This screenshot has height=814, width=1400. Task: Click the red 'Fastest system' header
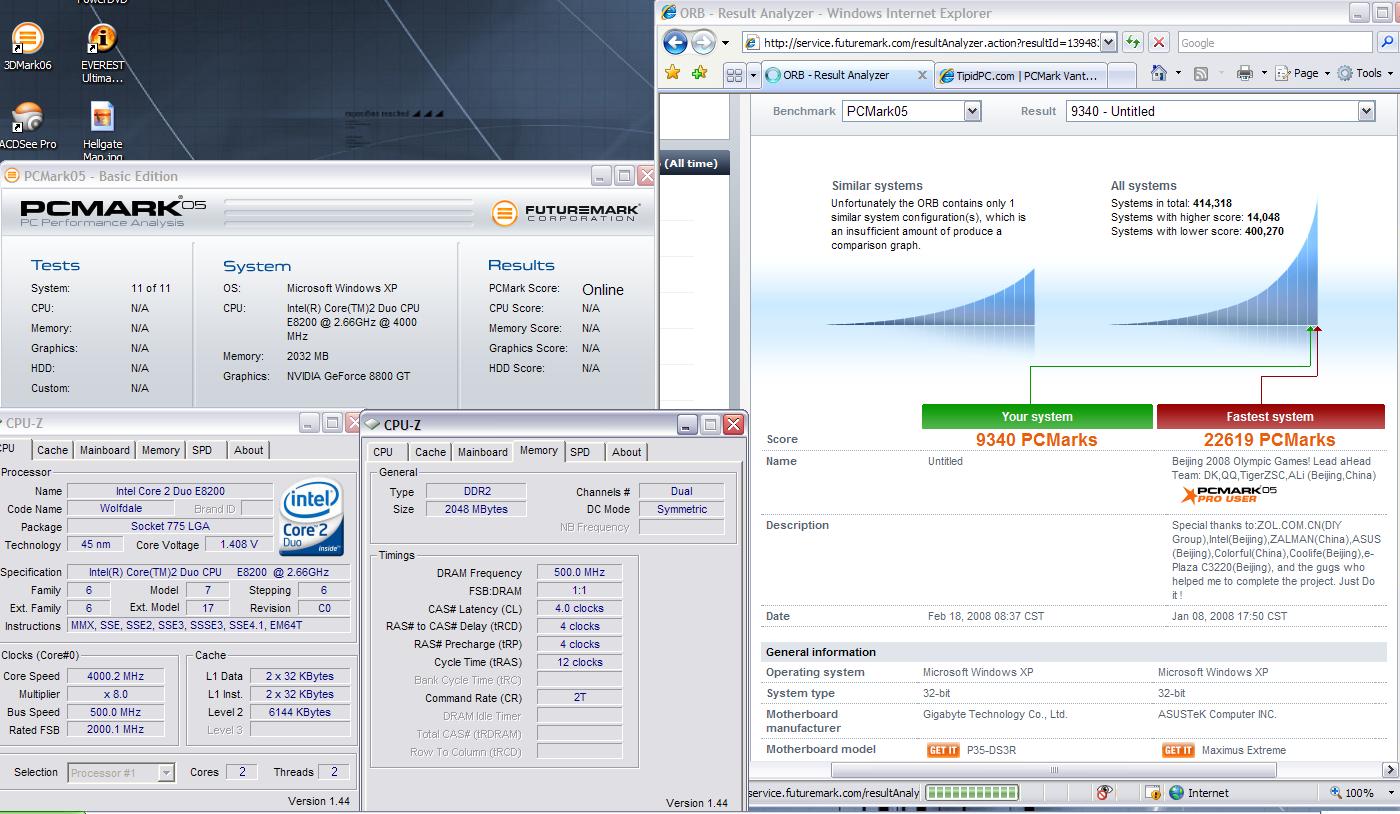point(1270,417)
